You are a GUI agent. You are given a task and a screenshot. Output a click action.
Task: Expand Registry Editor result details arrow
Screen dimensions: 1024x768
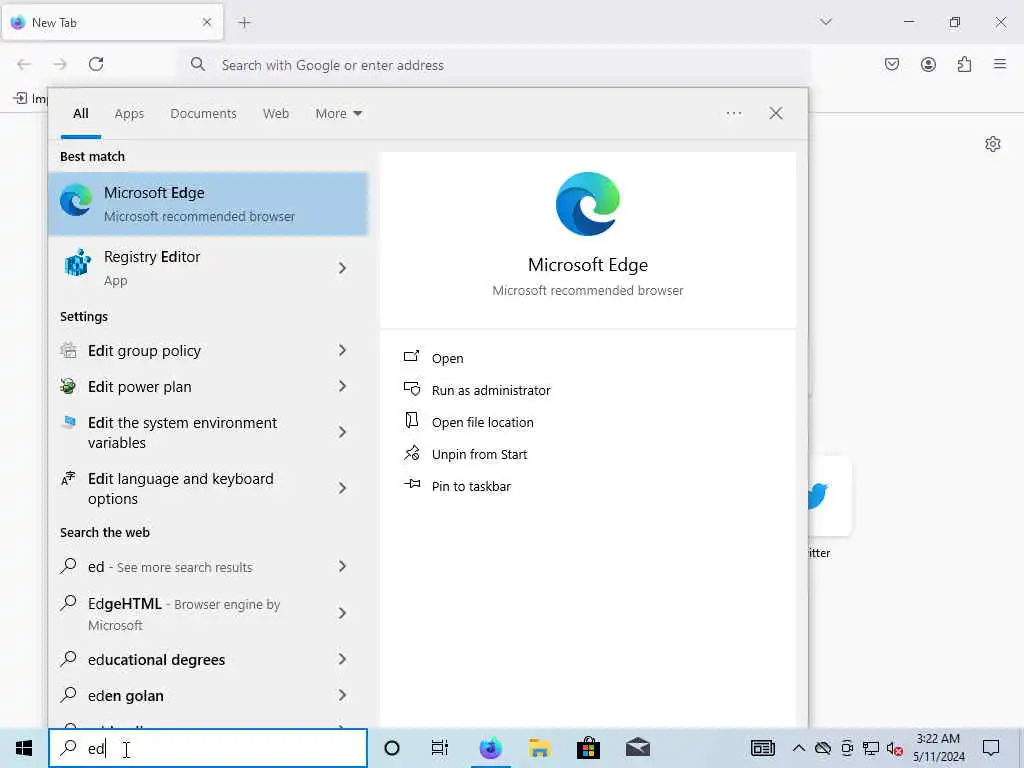tap(342, 268)
